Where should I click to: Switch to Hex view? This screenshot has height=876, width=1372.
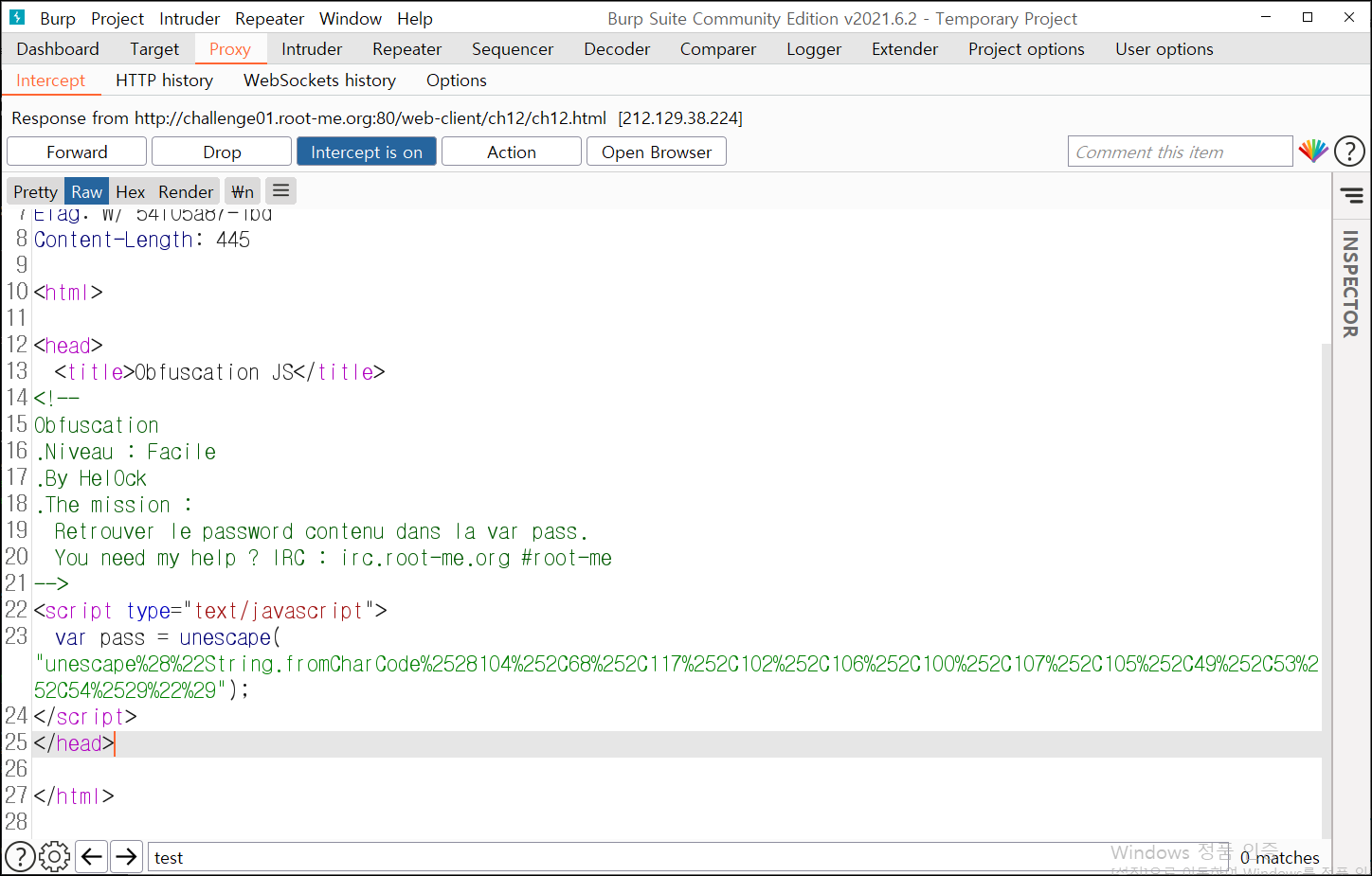(x=130, y=191)
